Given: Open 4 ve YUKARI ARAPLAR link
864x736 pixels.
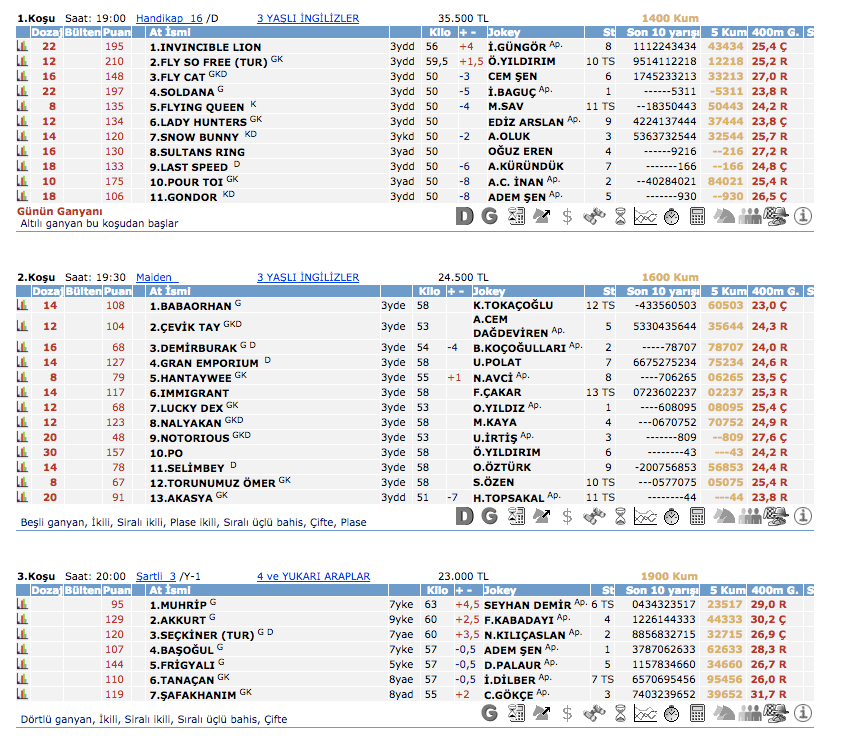Looking at the screenshot, I should 313,576.
